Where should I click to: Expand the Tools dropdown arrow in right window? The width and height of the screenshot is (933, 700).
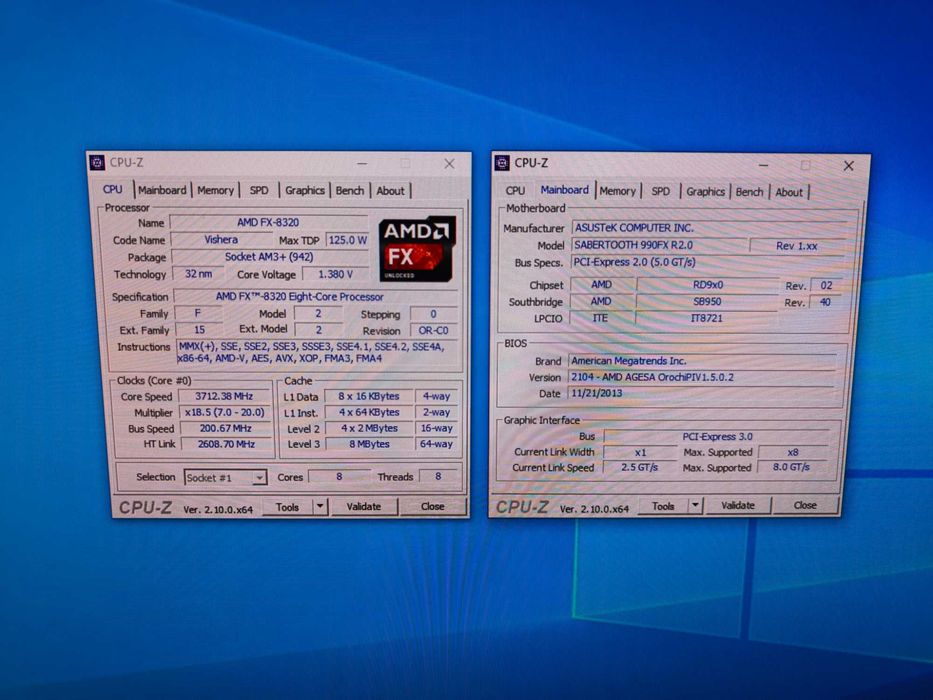695,505
